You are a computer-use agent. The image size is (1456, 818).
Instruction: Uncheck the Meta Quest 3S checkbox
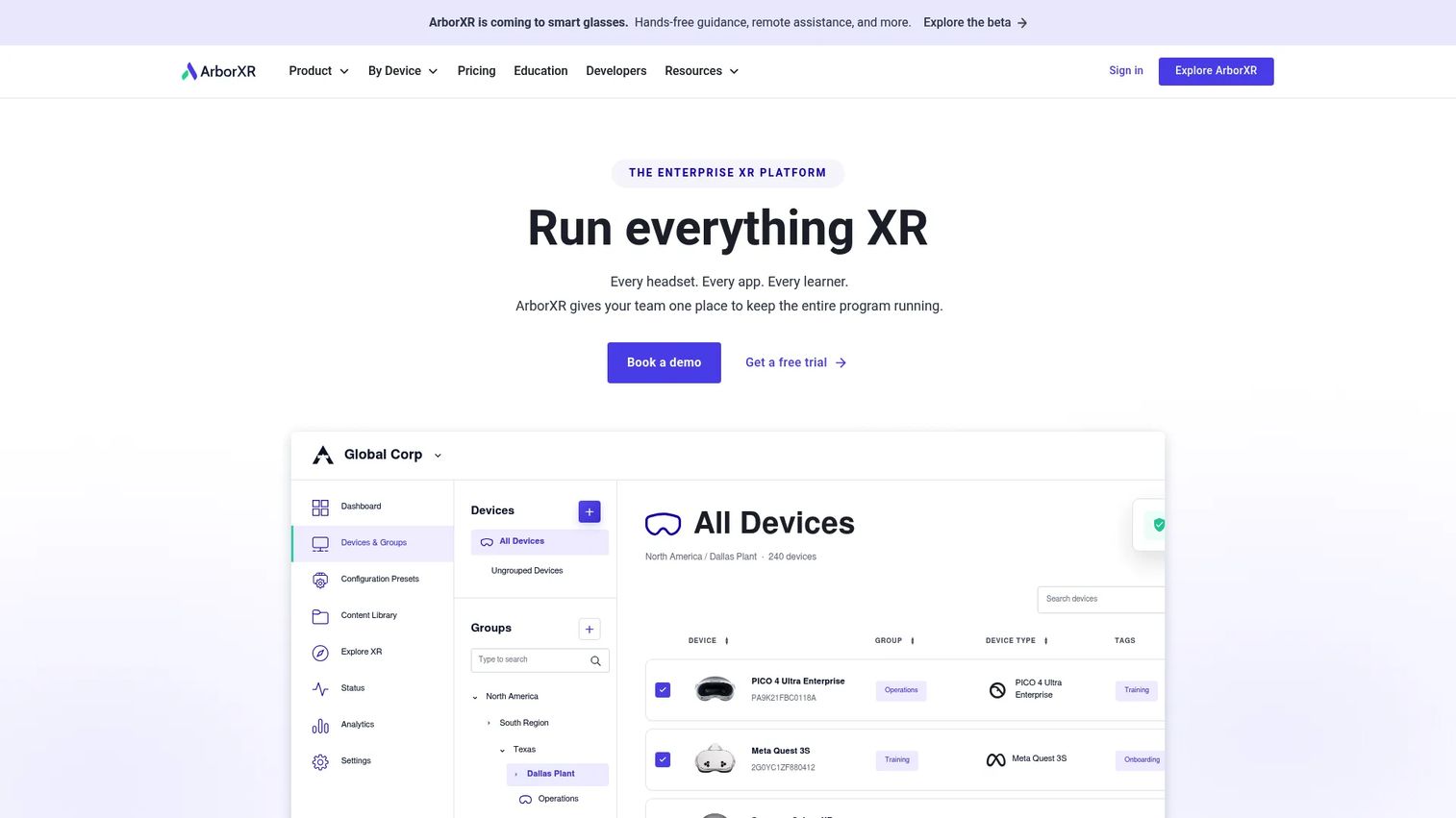coord(663,759)
